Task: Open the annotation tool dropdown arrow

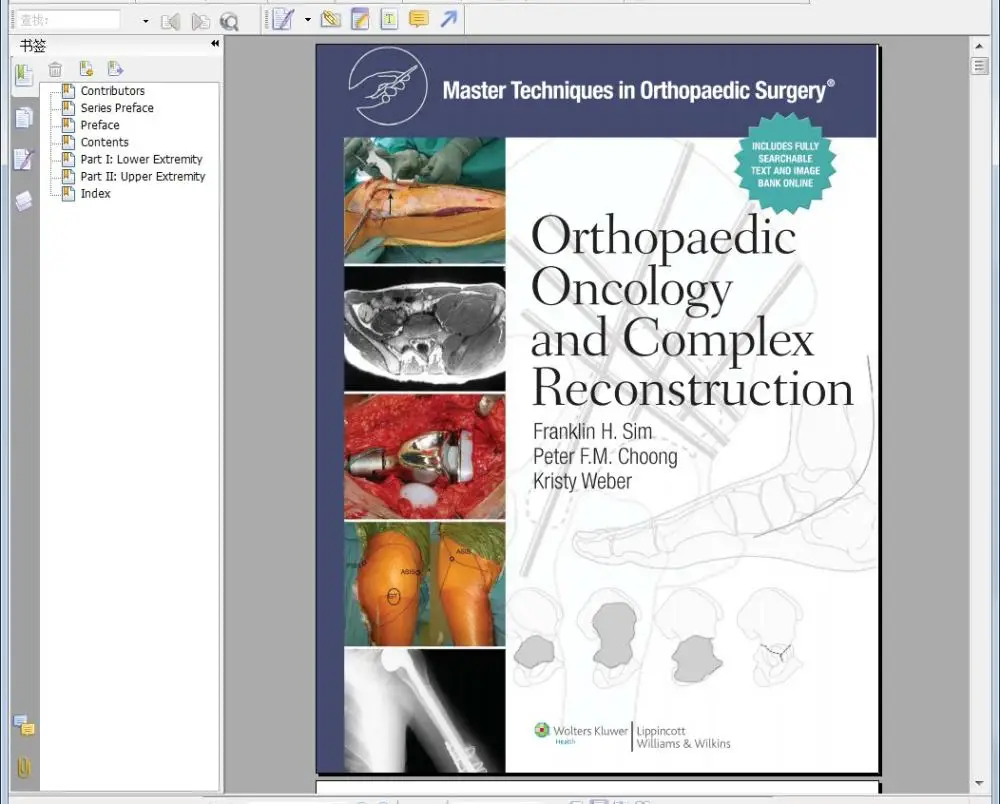Action: (x=307, y=20)
